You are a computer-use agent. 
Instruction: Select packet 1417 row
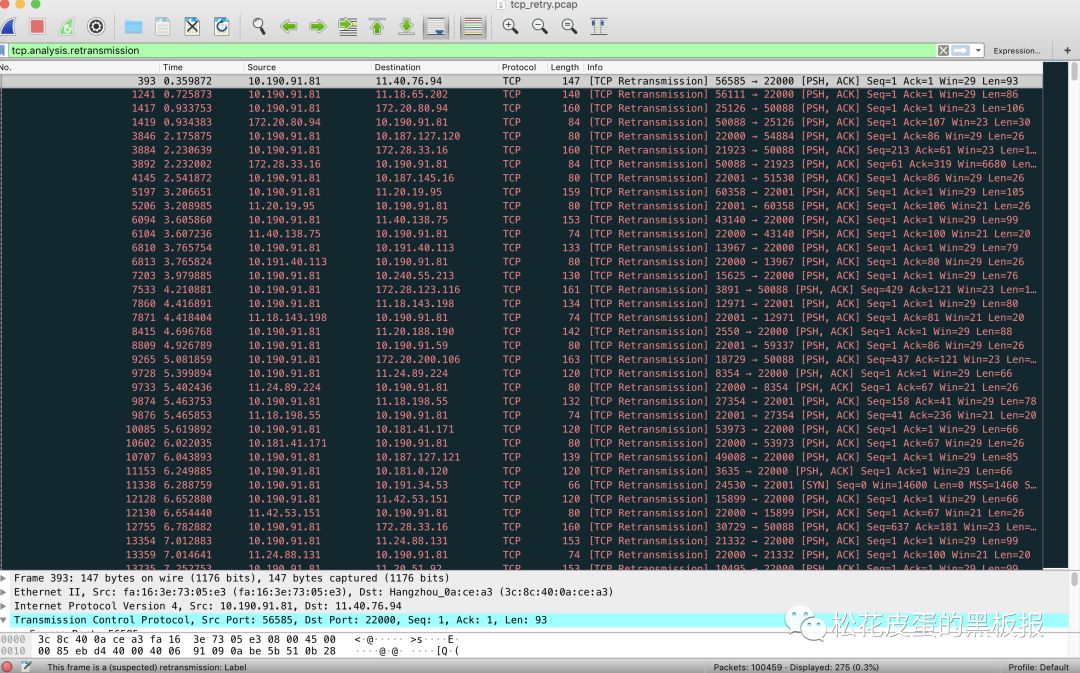pos(521,108)
